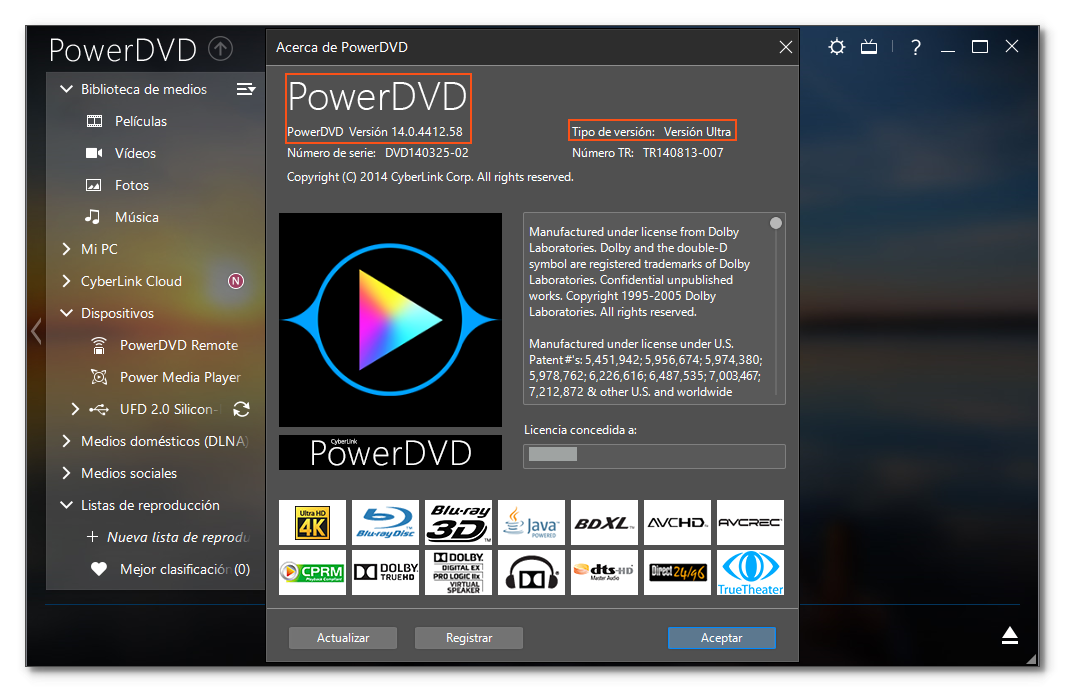This screenshot has width=1065, height=692.
Task: Click the Música note icon
Action: [x=92, y=217]
